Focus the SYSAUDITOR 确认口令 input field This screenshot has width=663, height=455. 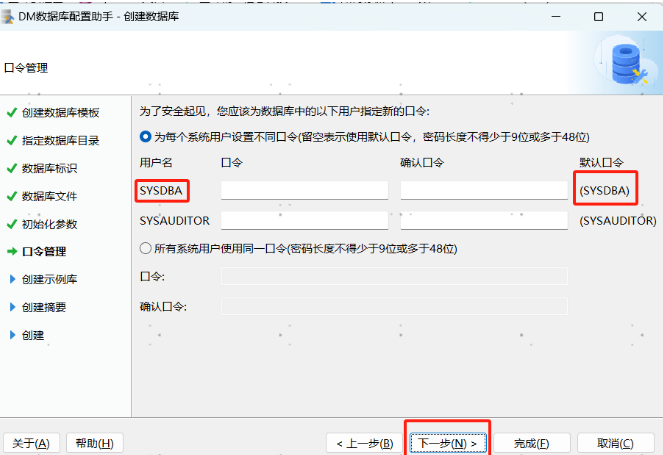point(484,221)
